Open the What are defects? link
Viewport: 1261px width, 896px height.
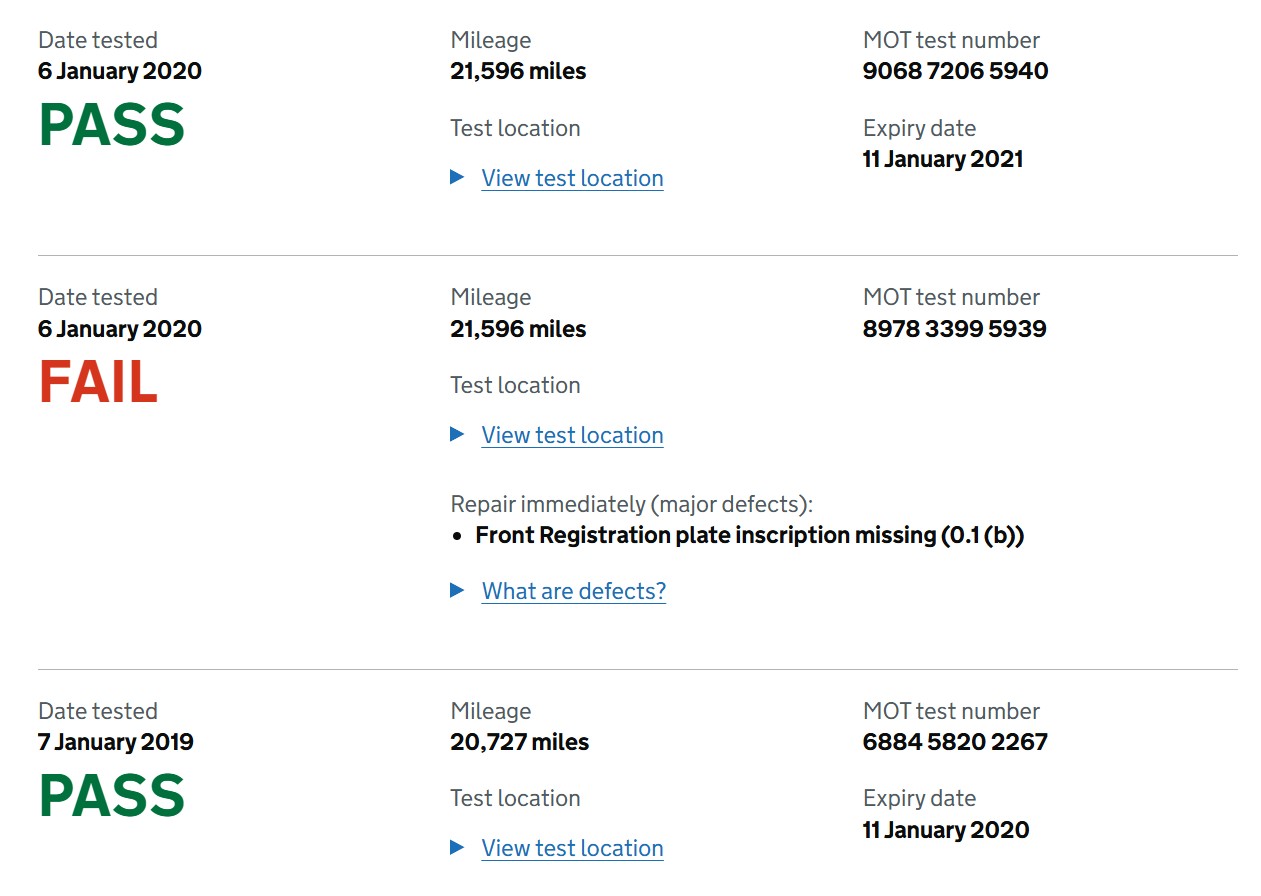coord(574,591)
